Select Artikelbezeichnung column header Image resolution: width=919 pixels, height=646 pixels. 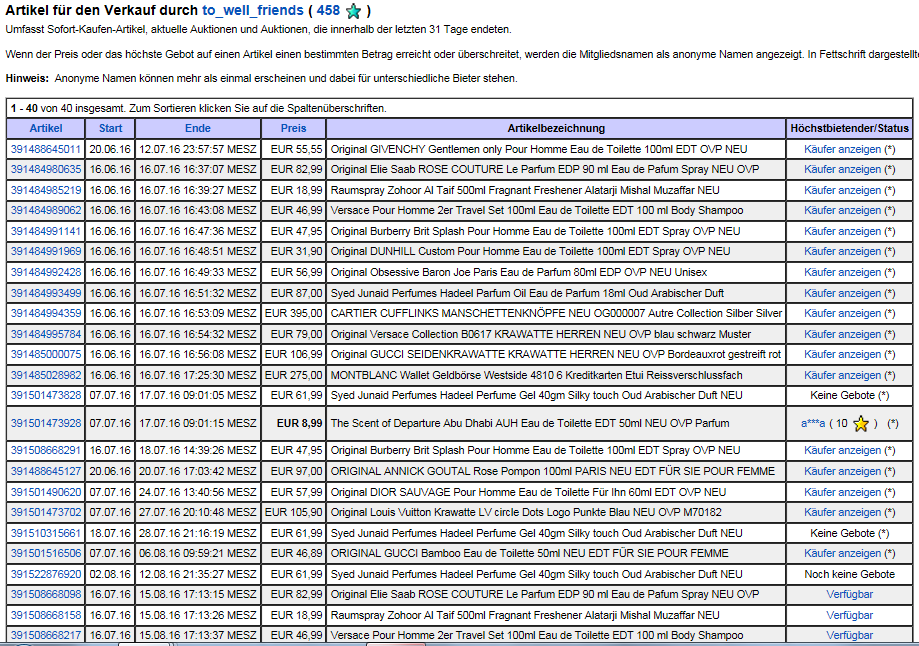tap(556, 128)
